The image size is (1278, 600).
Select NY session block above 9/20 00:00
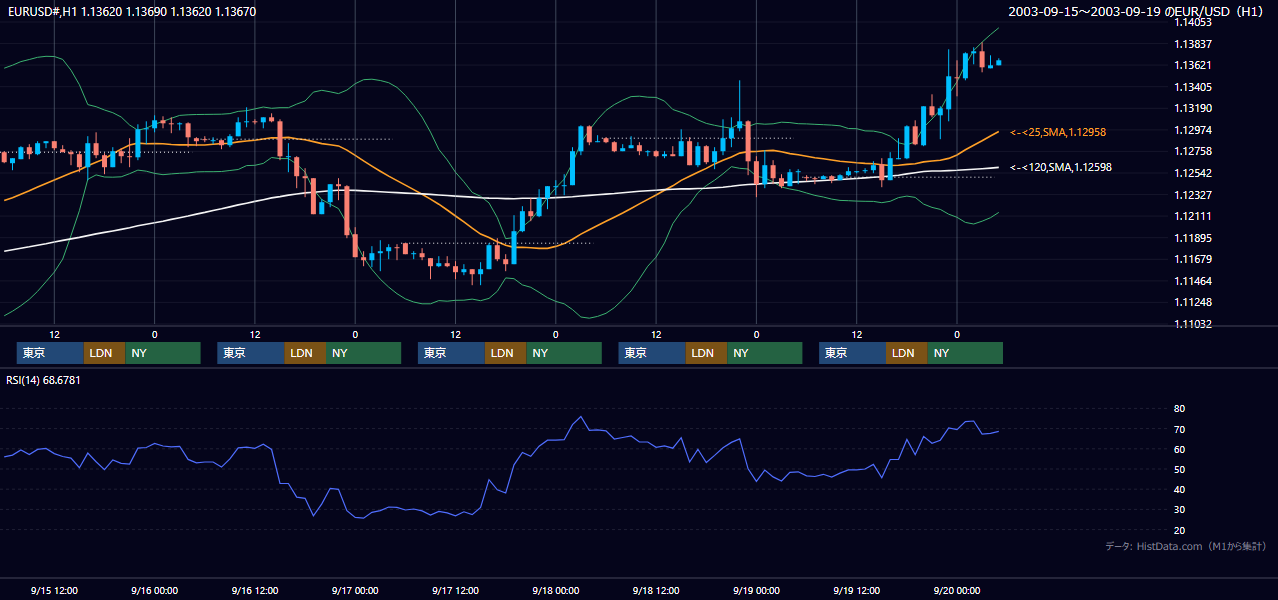[x=965, y=353]
